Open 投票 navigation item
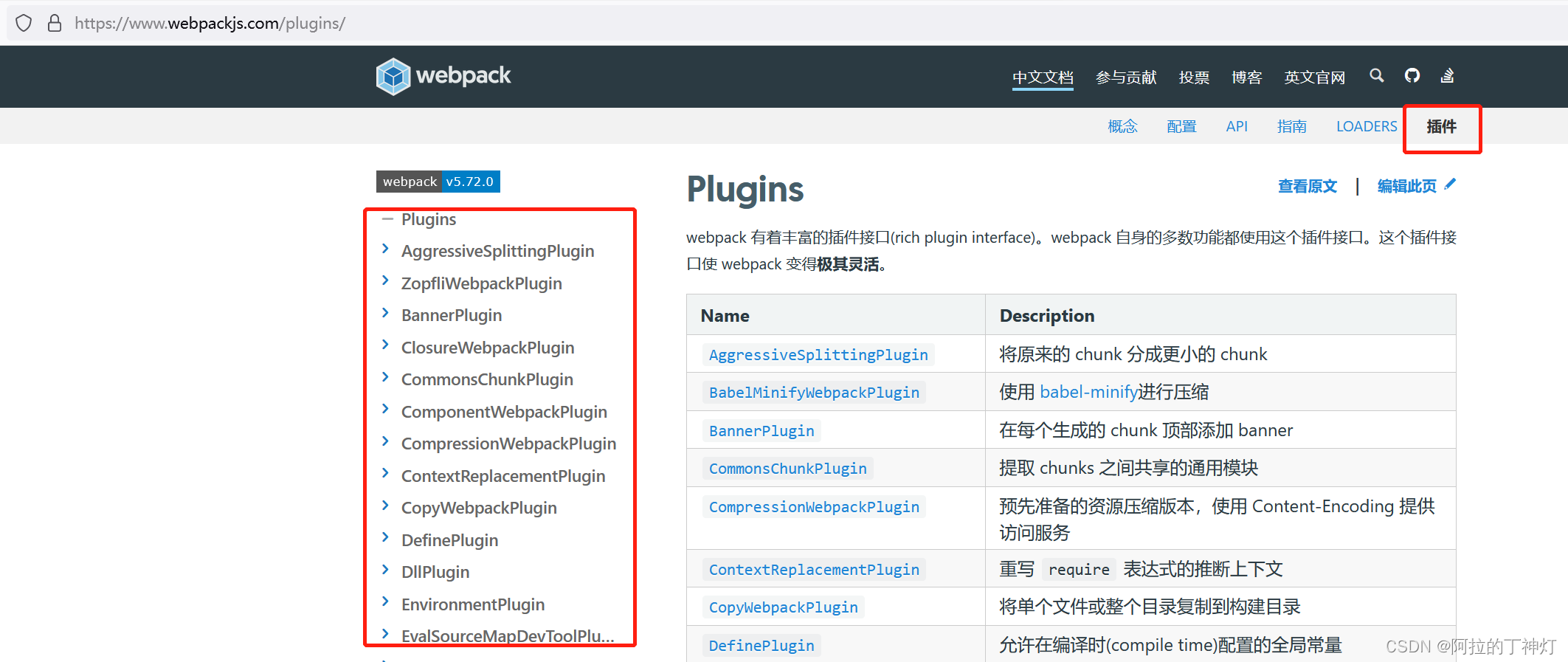 click(x=1194, y=77)
